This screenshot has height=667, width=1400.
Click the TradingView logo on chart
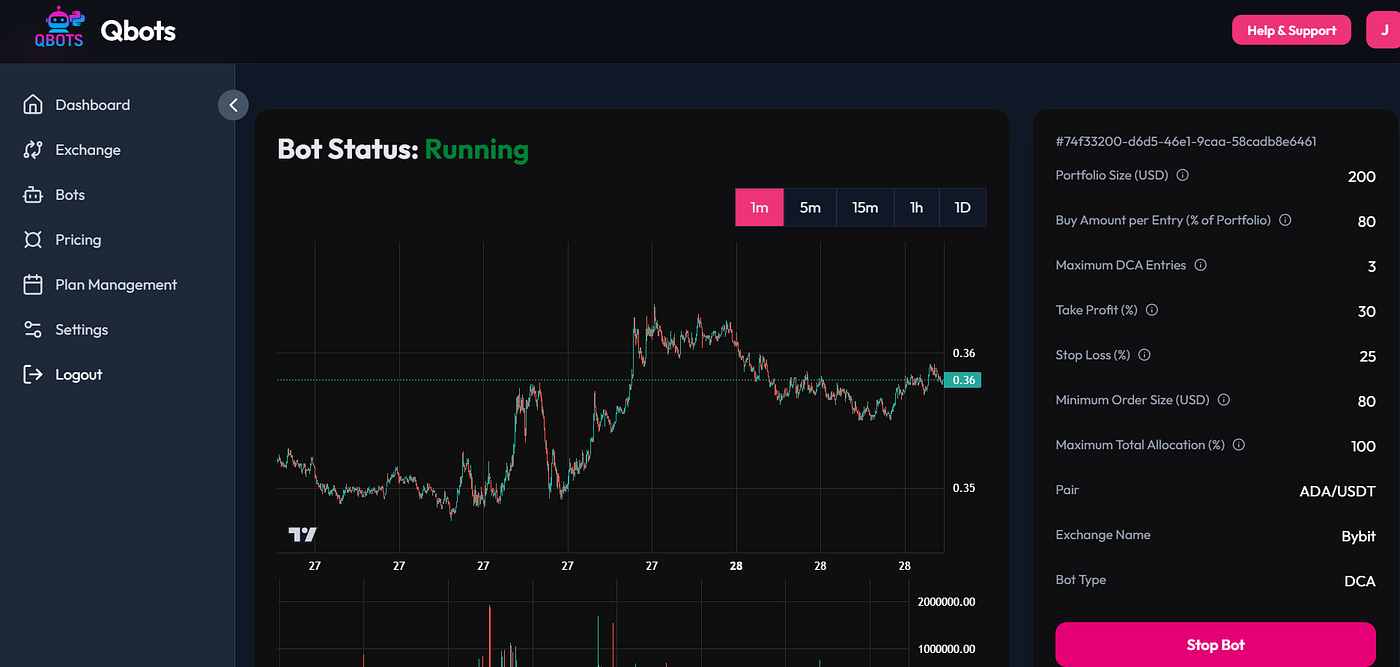(x=302, y=534)
